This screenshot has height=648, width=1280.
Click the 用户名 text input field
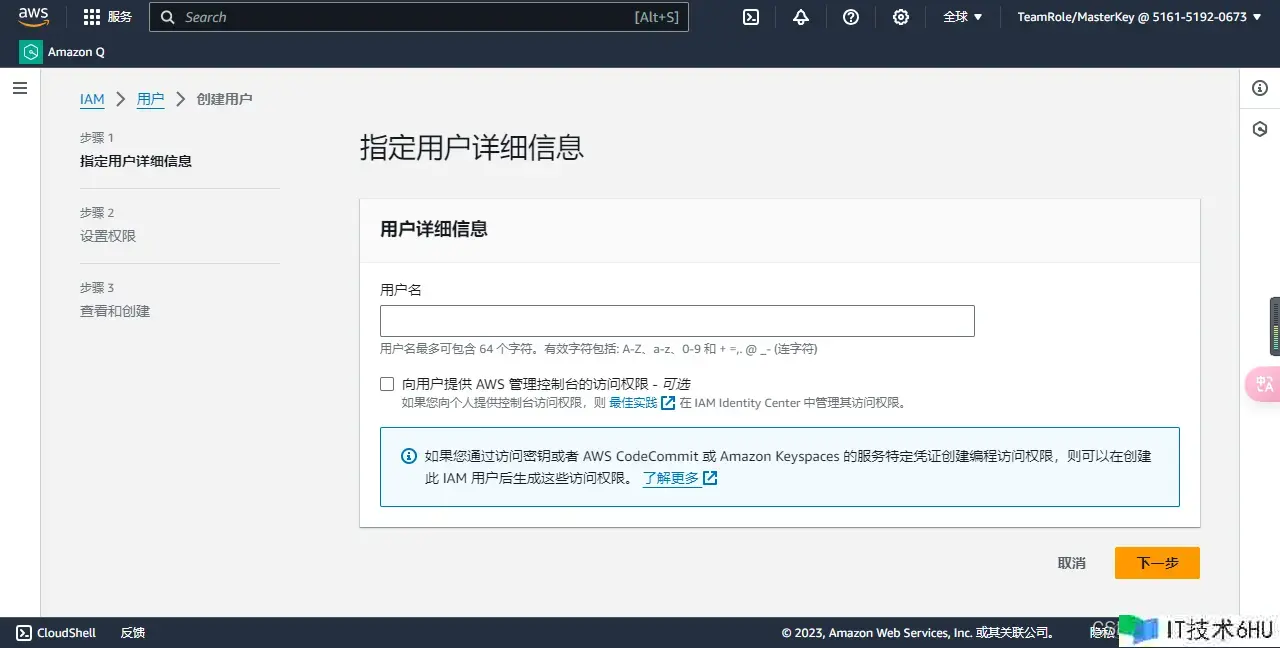click(677, 321)
